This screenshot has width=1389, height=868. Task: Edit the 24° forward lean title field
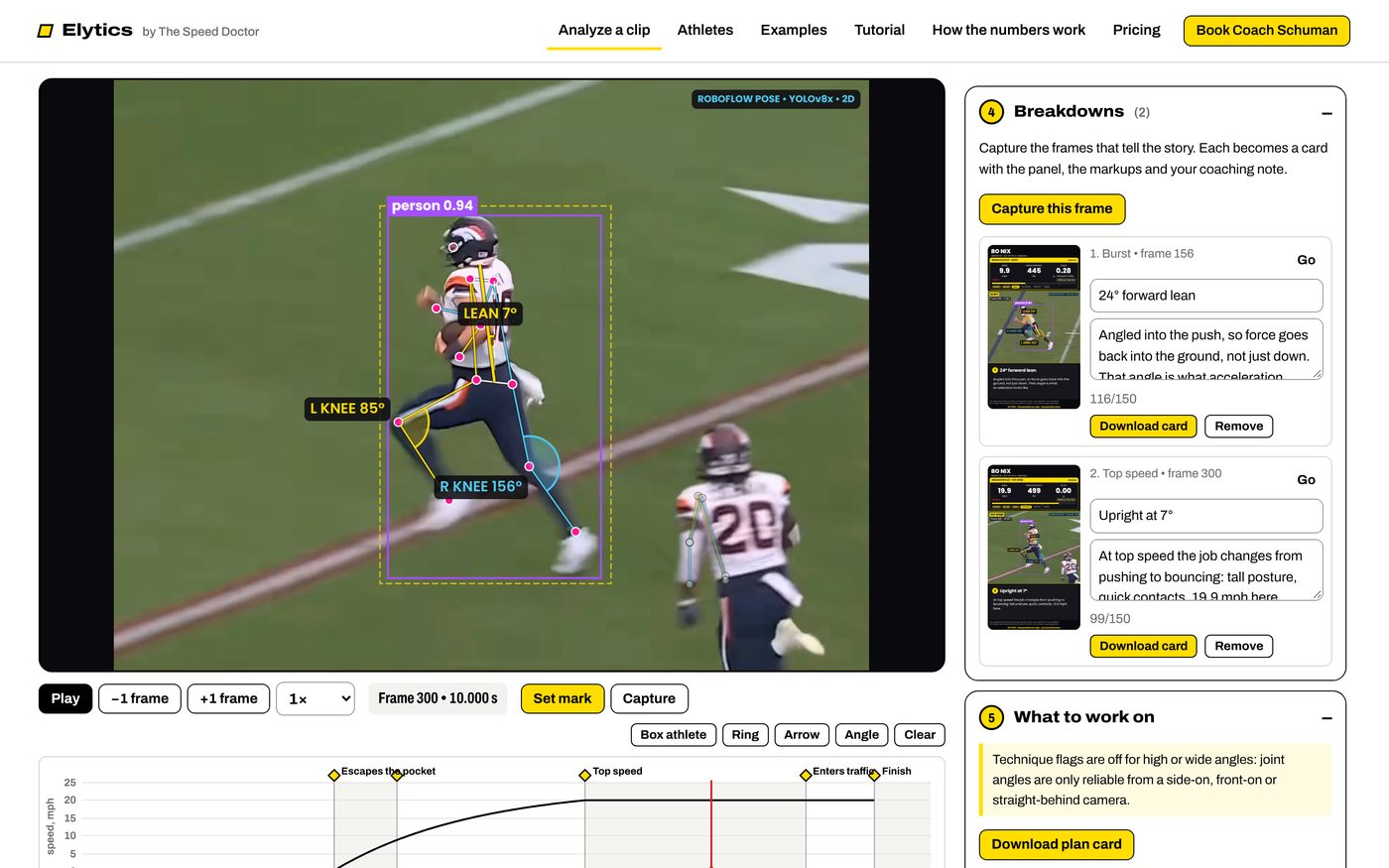[x=1206, y=296]
